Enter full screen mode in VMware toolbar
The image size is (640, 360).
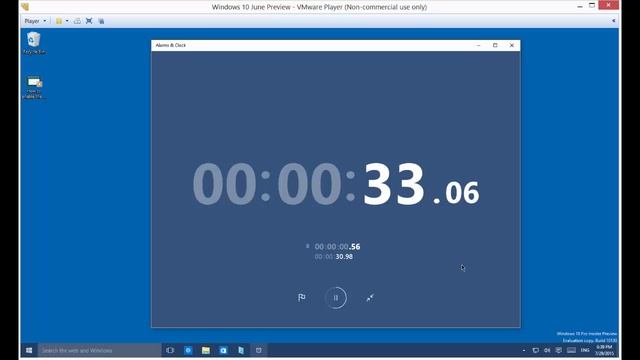click(x=89, y=21)
